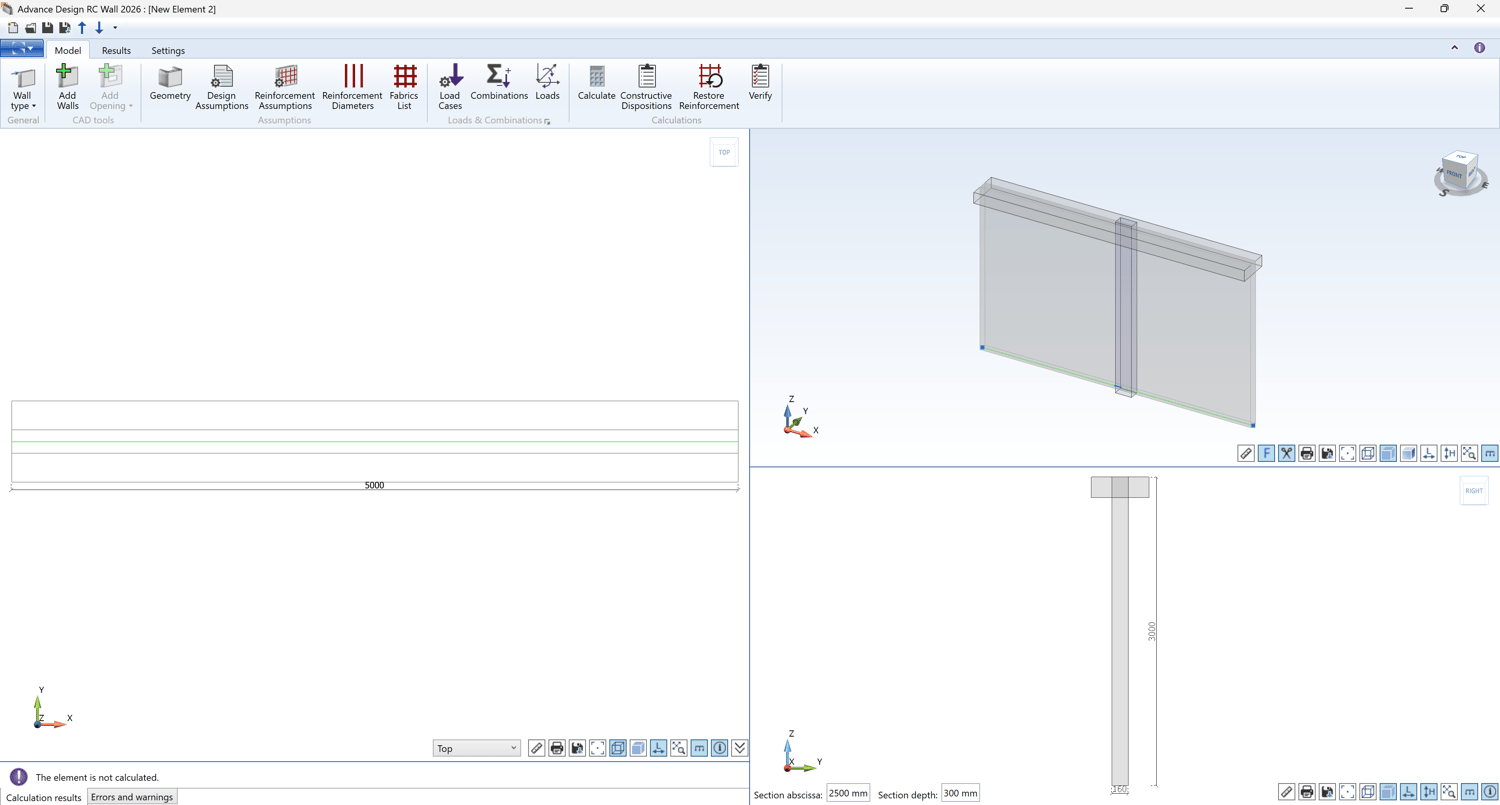Click the Open file icon in quick access toolbar
The height and width of the screenshot is (805, 1500).
(x=30, y=28)
